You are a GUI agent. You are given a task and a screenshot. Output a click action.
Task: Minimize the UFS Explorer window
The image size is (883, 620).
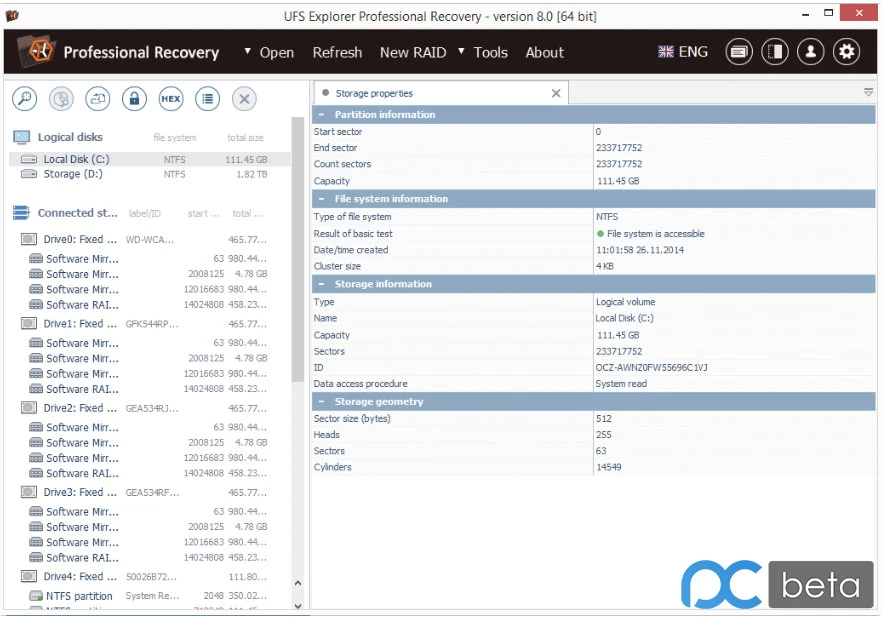[x=806, y=13]
